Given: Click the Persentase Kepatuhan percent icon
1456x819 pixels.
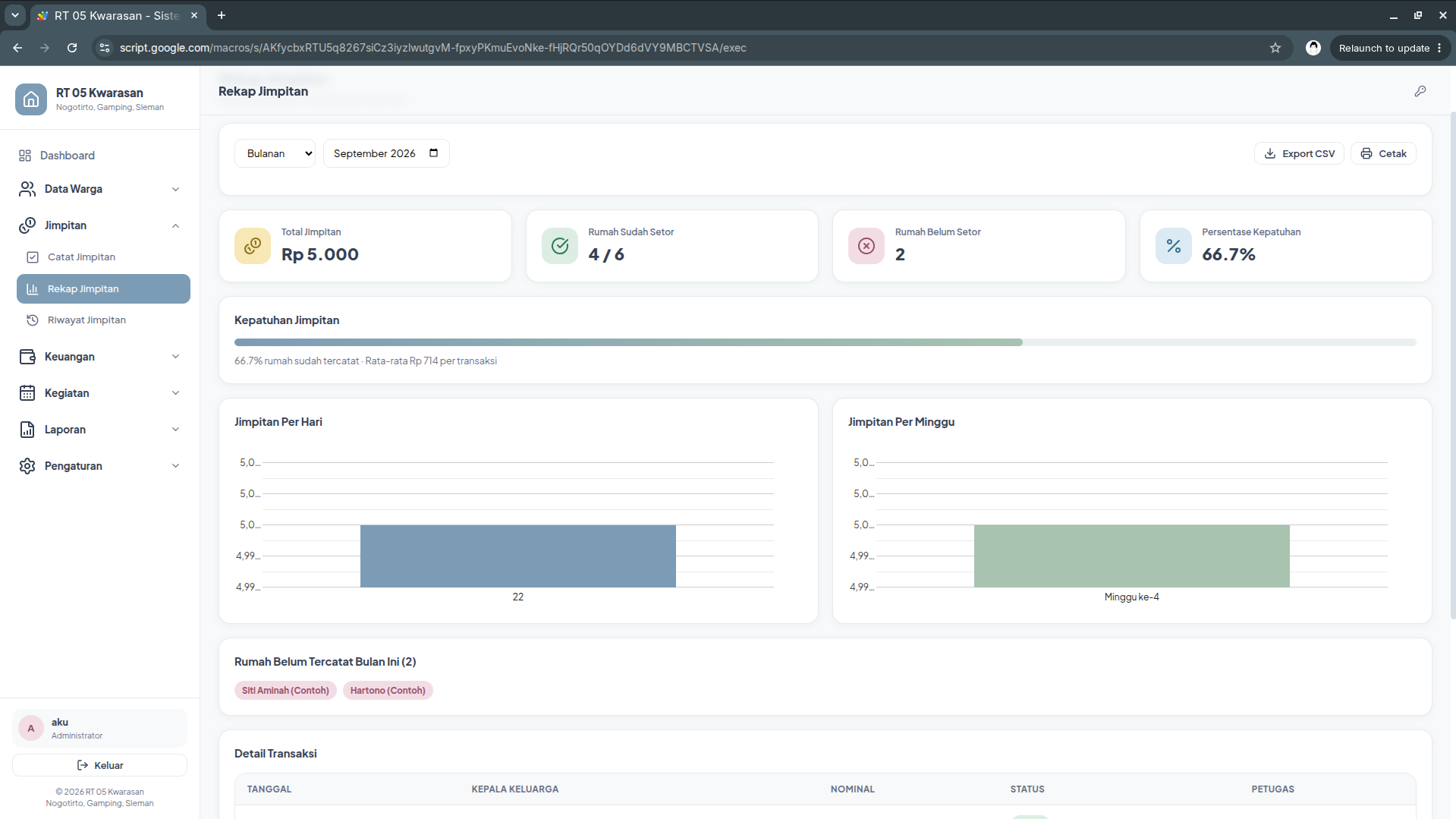Looking at the screenshot, I should 1174,246.
